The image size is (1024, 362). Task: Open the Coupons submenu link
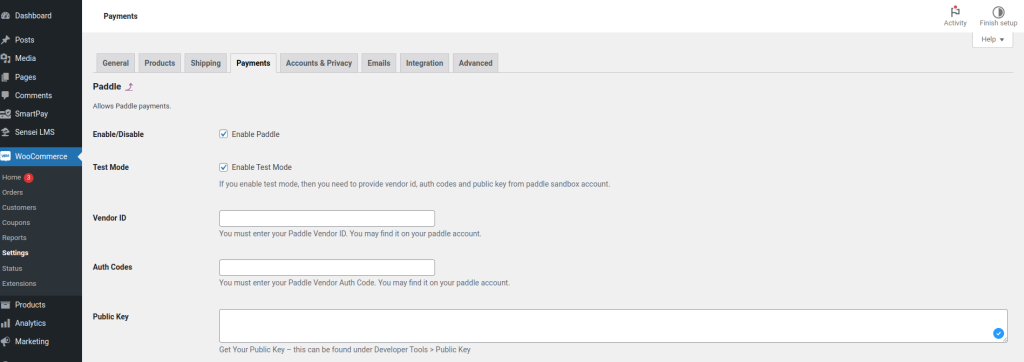[16, 223]
